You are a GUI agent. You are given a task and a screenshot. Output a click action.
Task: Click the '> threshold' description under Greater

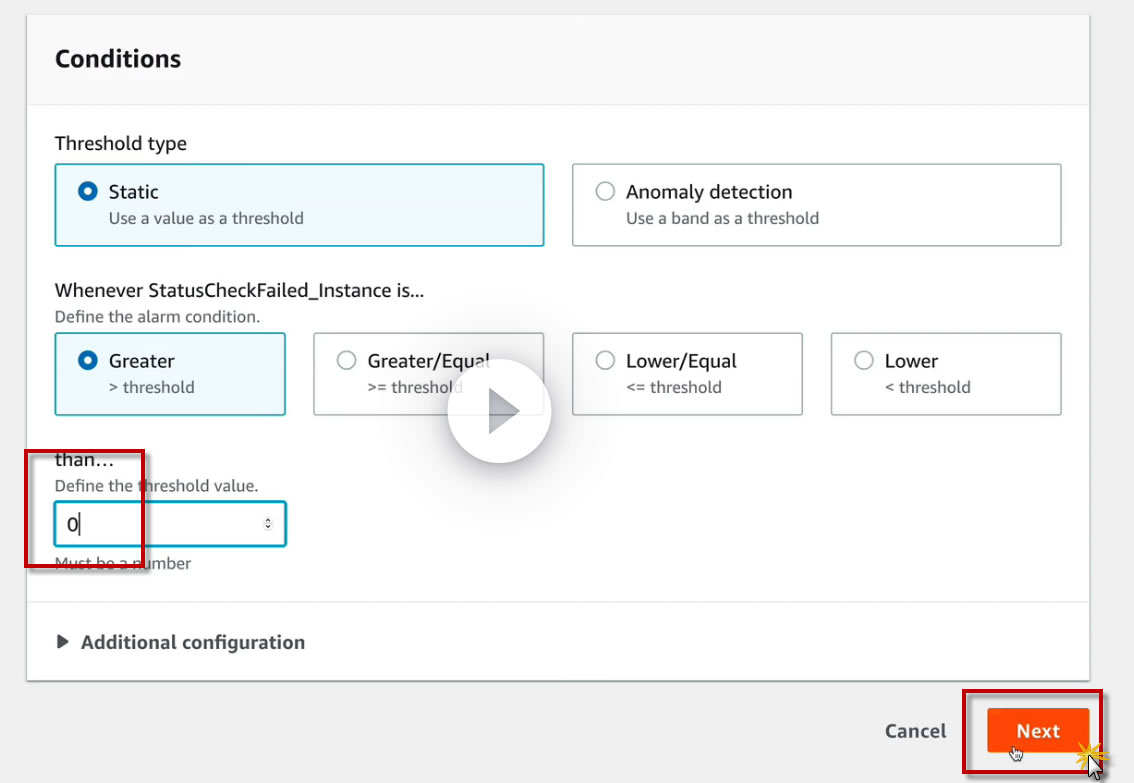(151, 387)
